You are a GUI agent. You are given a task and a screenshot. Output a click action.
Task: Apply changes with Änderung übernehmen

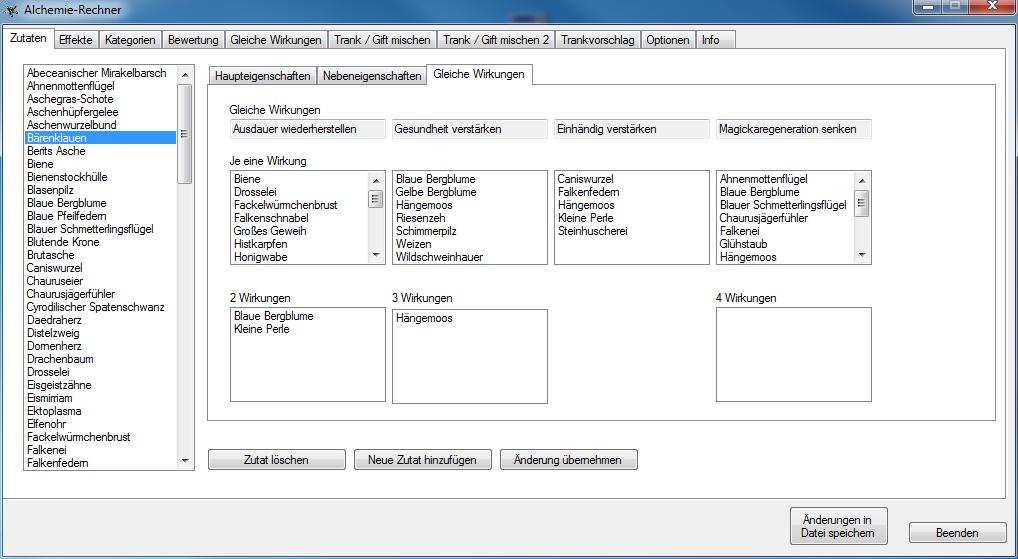[x=568, y=460]
